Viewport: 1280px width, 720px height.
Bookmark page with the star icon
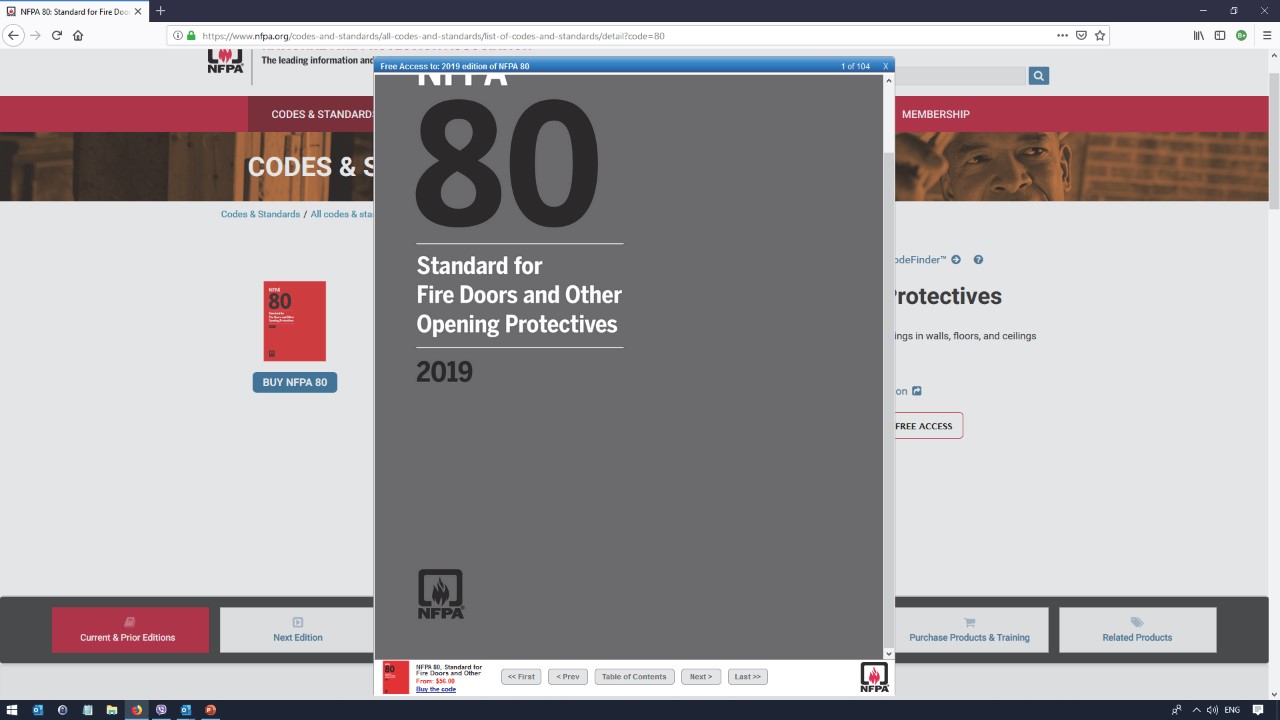tap(1100, 35)
